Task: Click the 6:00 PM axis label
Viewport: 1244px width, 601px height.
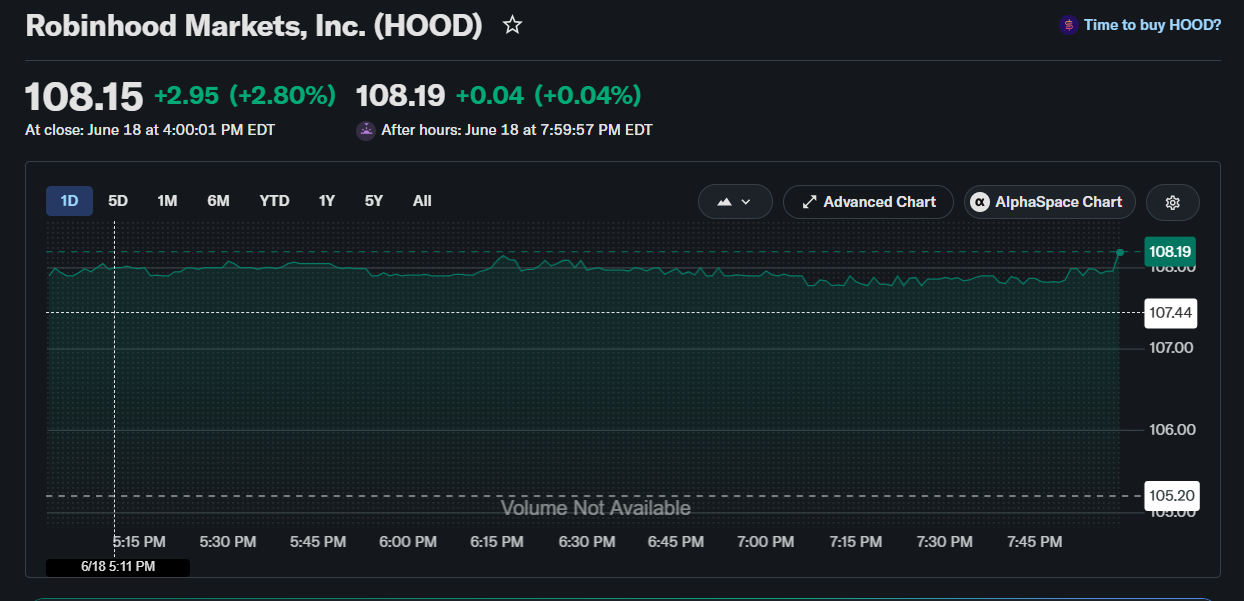Action: [408, 542]
